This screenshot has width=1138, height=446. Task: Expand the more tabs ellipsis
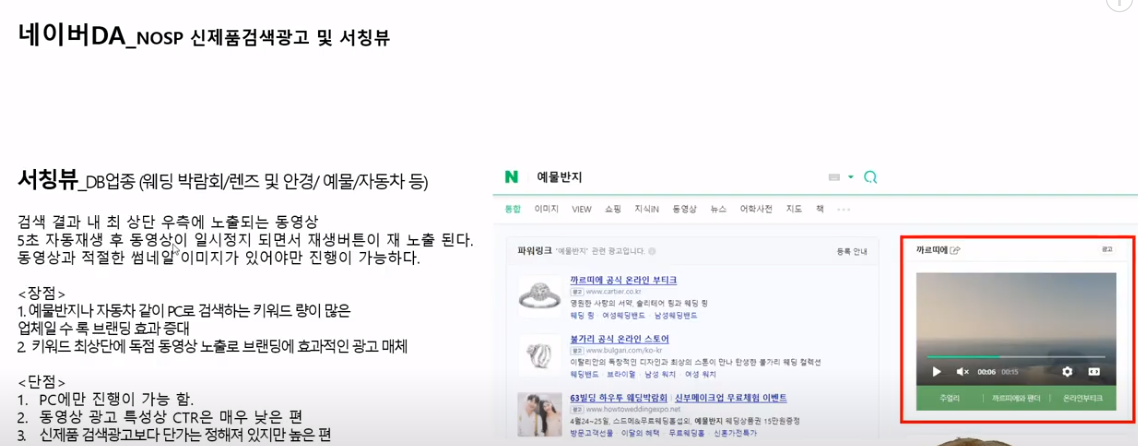pyautogui.click(x=843, y=209)
